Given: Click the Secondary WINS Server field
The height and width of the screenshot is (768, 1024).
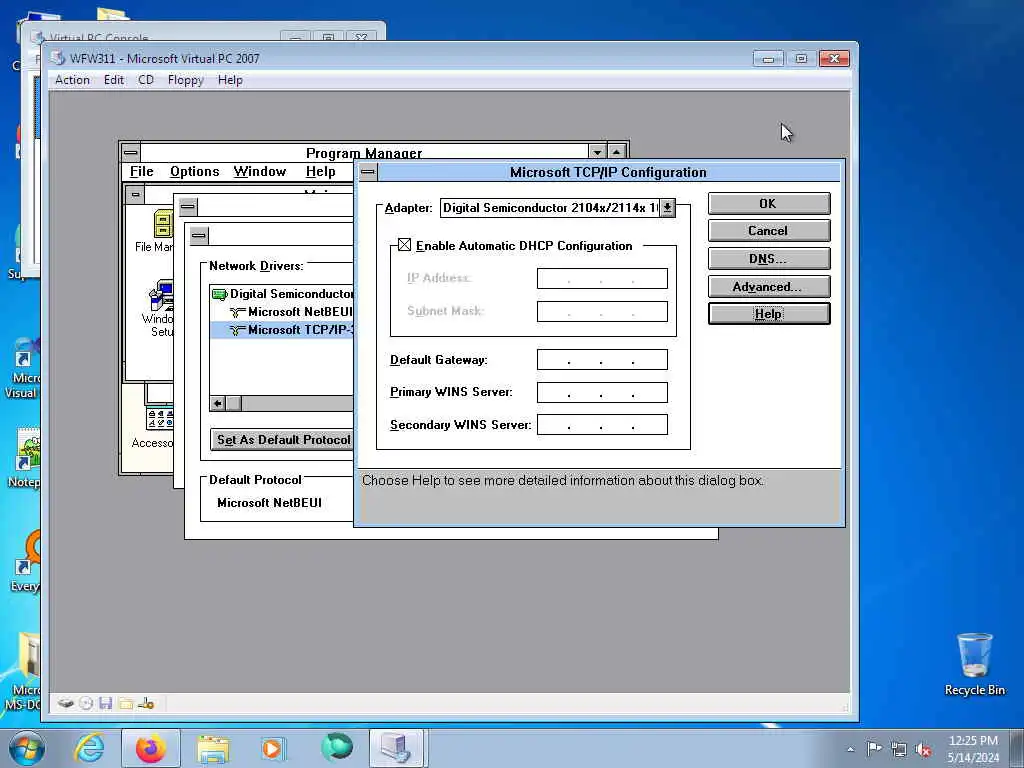Looking at the screenshot, I should [602, 424].
